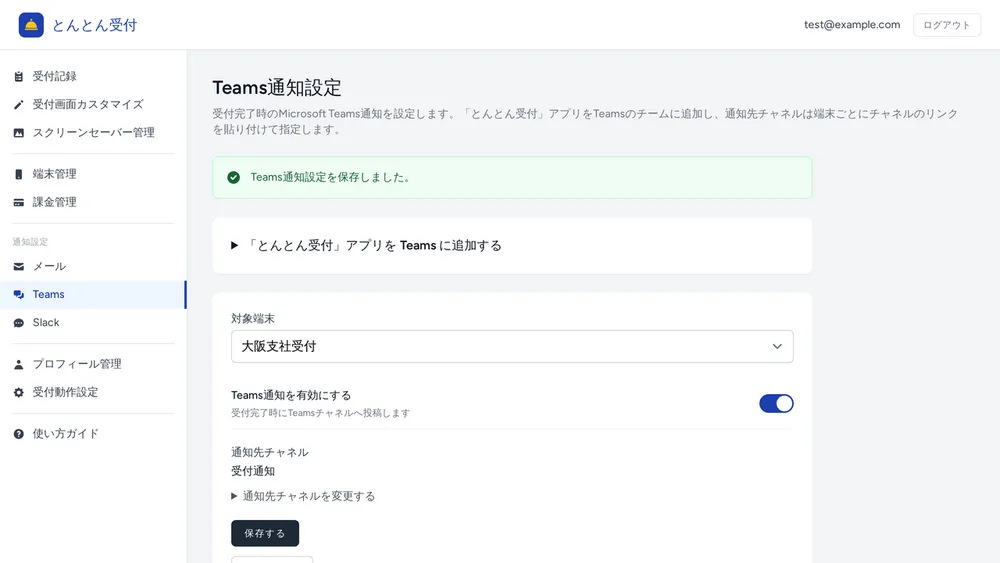
Task: Open メール notification settings
Action: (93, 267)
